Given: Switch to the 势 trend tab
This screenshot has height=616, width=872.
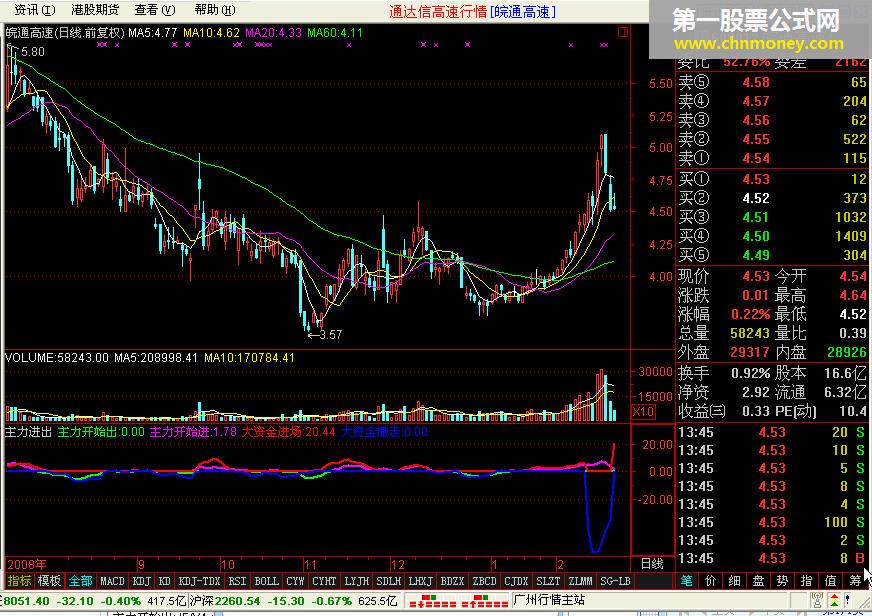Looking at the screenshot, I should 782,581.
